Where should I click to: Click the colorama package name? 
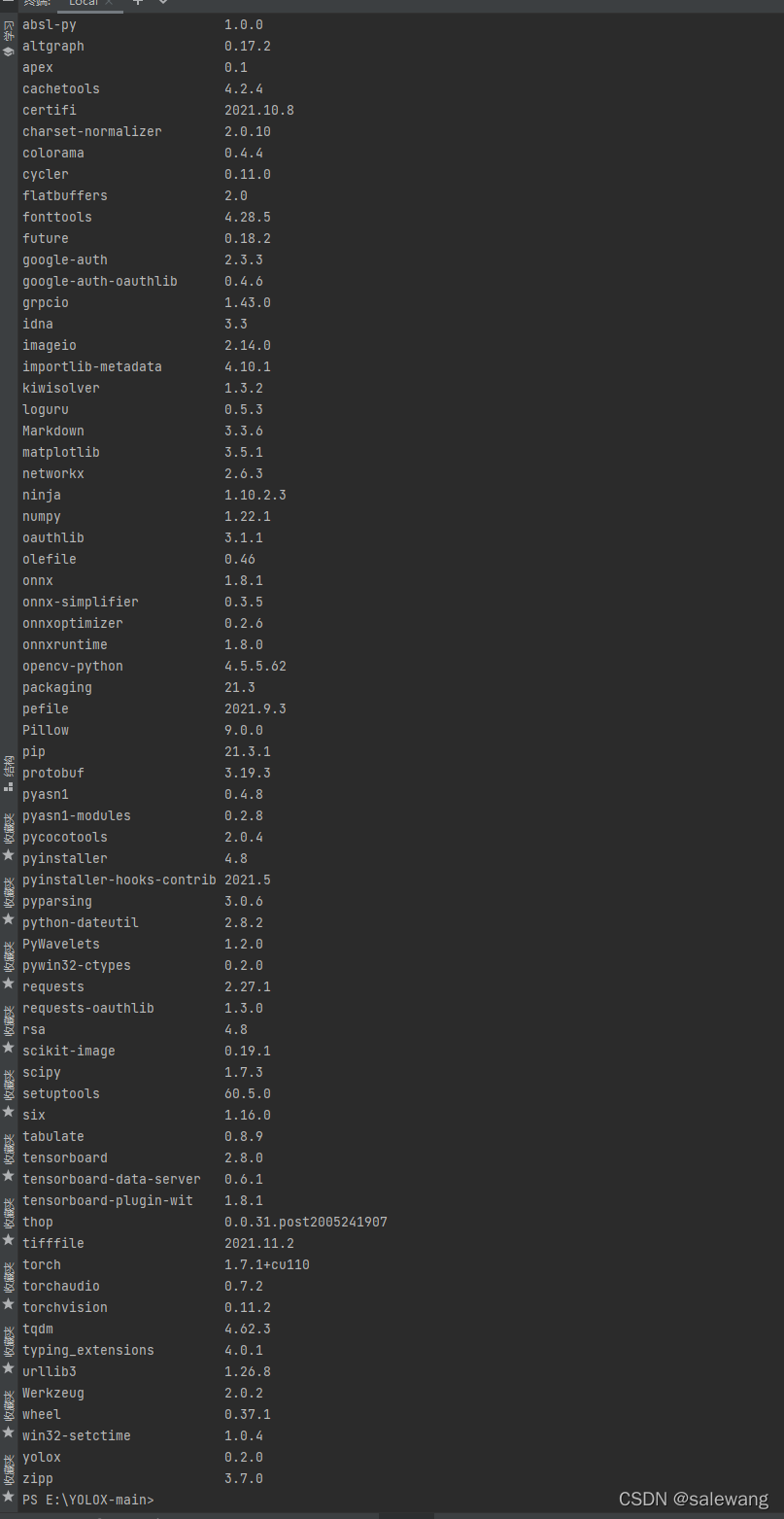click(53, 153)
